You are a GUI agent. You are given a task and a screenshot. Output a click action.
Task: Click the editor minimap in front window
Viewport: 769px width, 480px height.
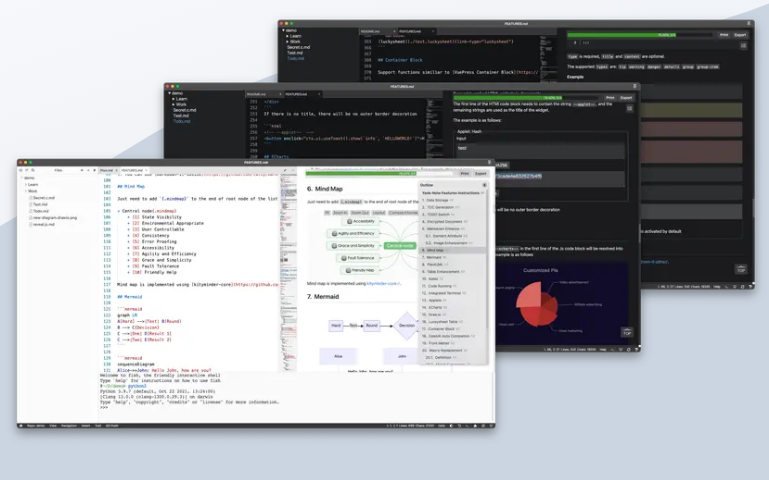click(x=288, y=272)
